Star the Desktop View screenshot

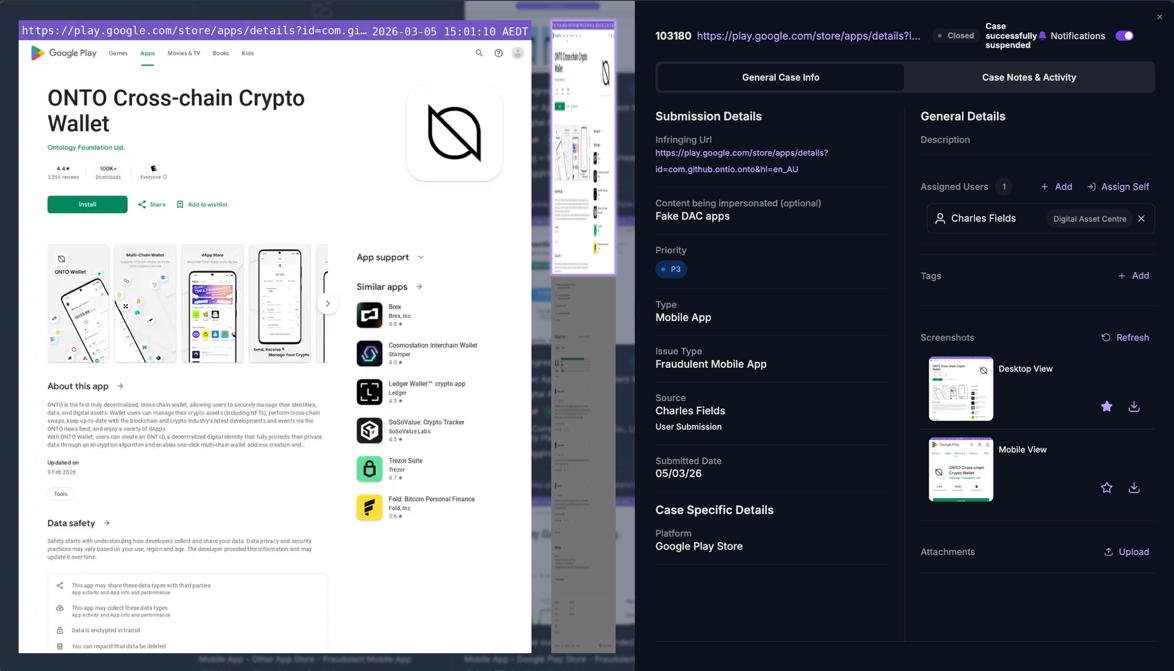coord(1106,407)
